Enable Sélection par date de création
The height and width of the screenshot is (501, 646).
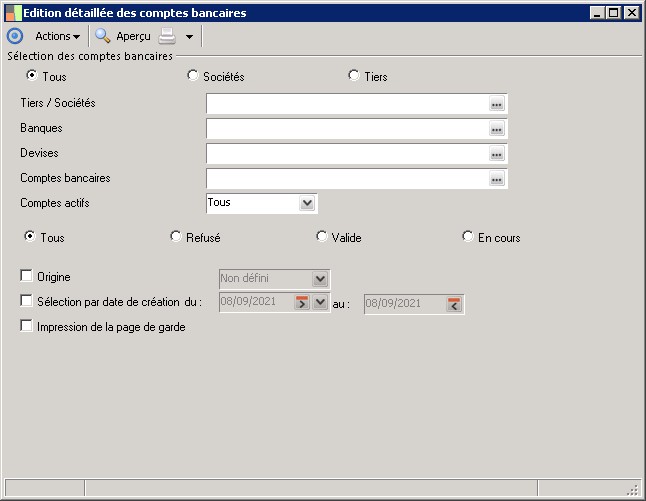coord(27,301)
